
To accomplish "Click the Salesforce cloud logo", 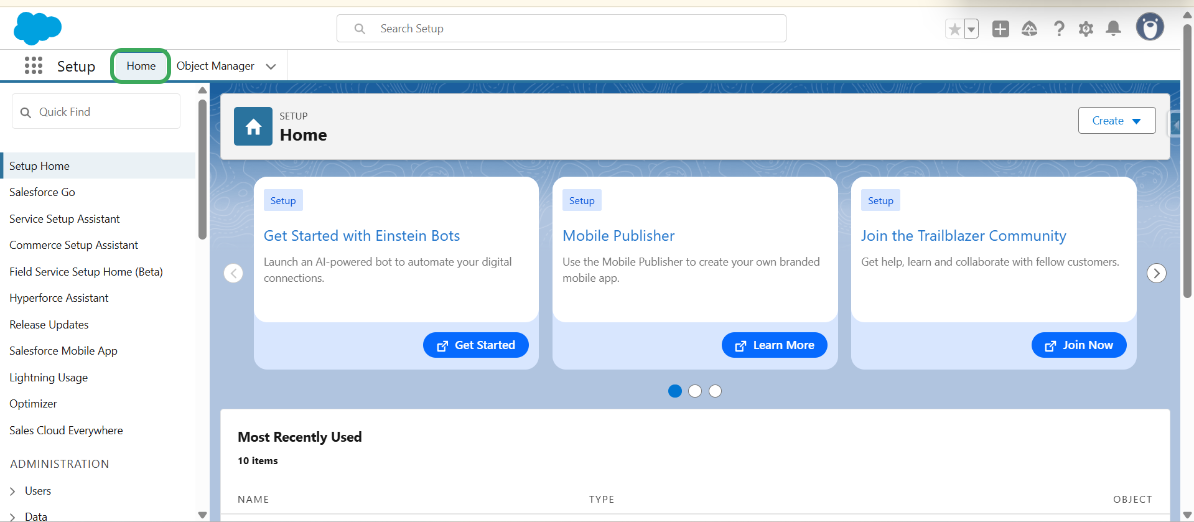I will point(37,29).
